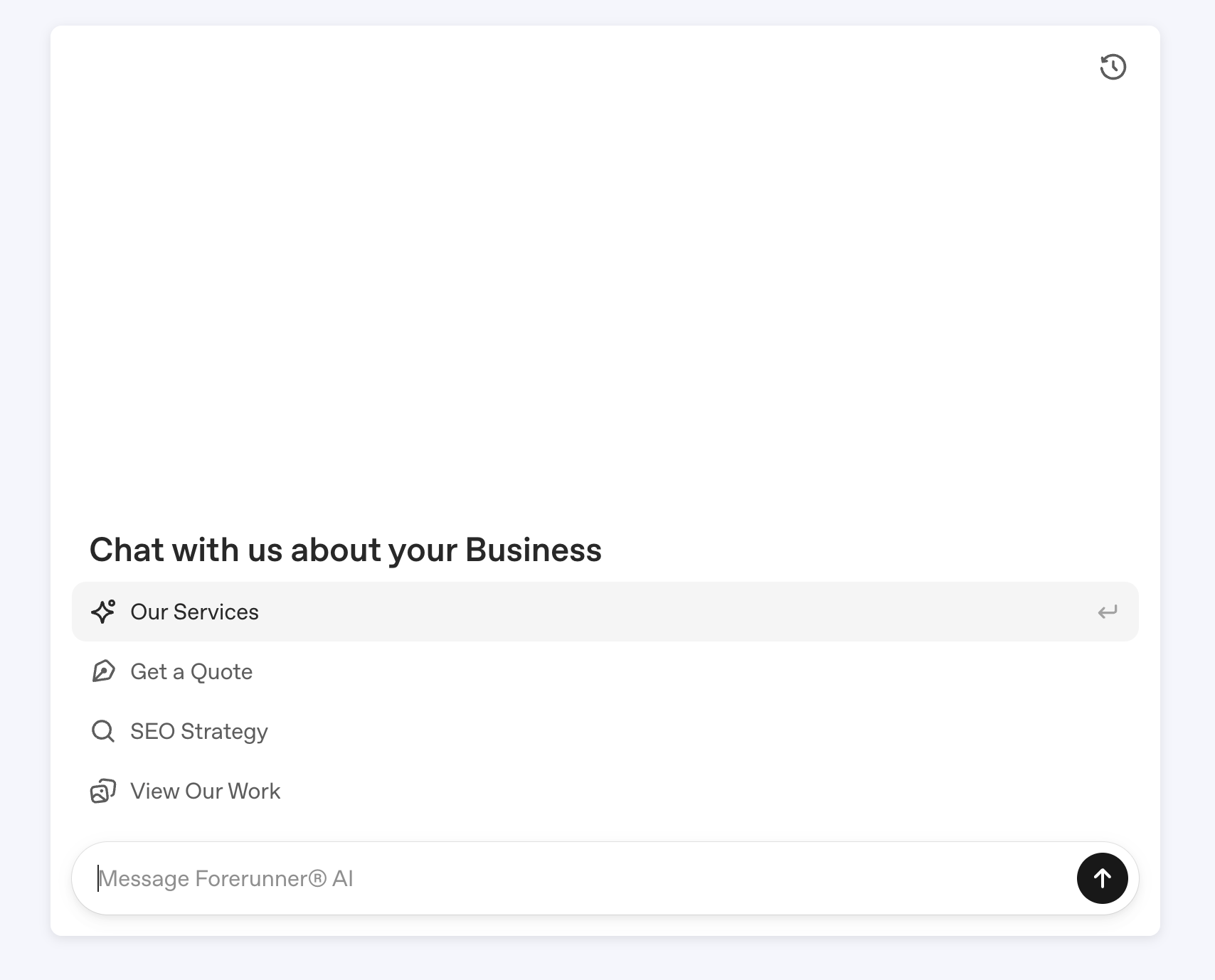Open the View Our Work suggestion
This screenshot has height=980, width=1215.
[x=205, y=791]
